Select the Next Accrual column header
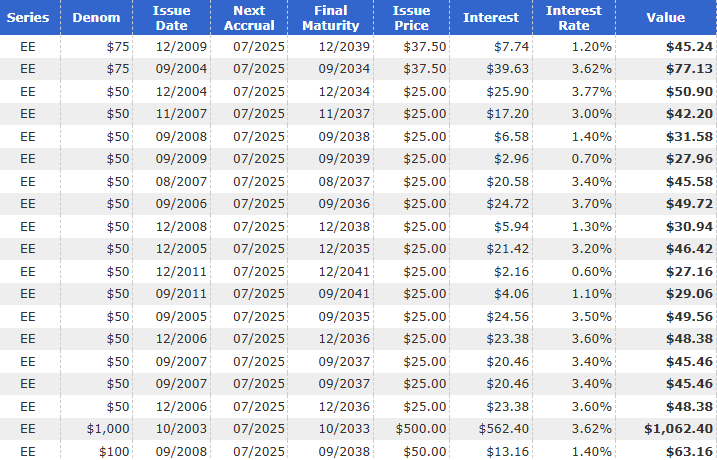The width and height of the screenshot is (717, 460). (x=249, y=17)
